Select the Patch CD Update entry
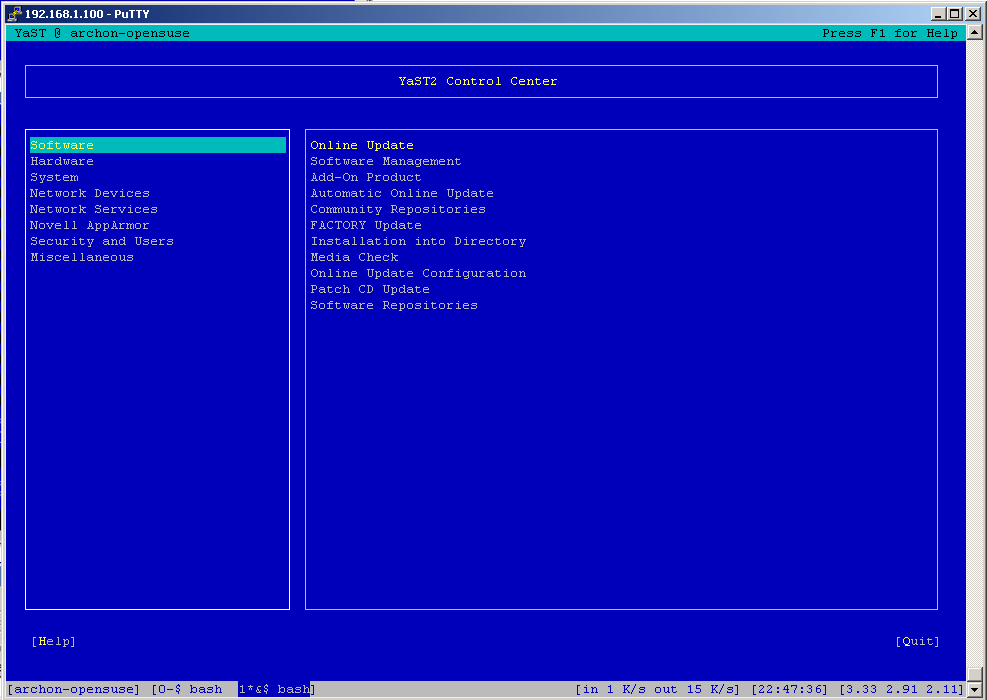The height and width of the screenshot is (700, 987). [370, 289]
